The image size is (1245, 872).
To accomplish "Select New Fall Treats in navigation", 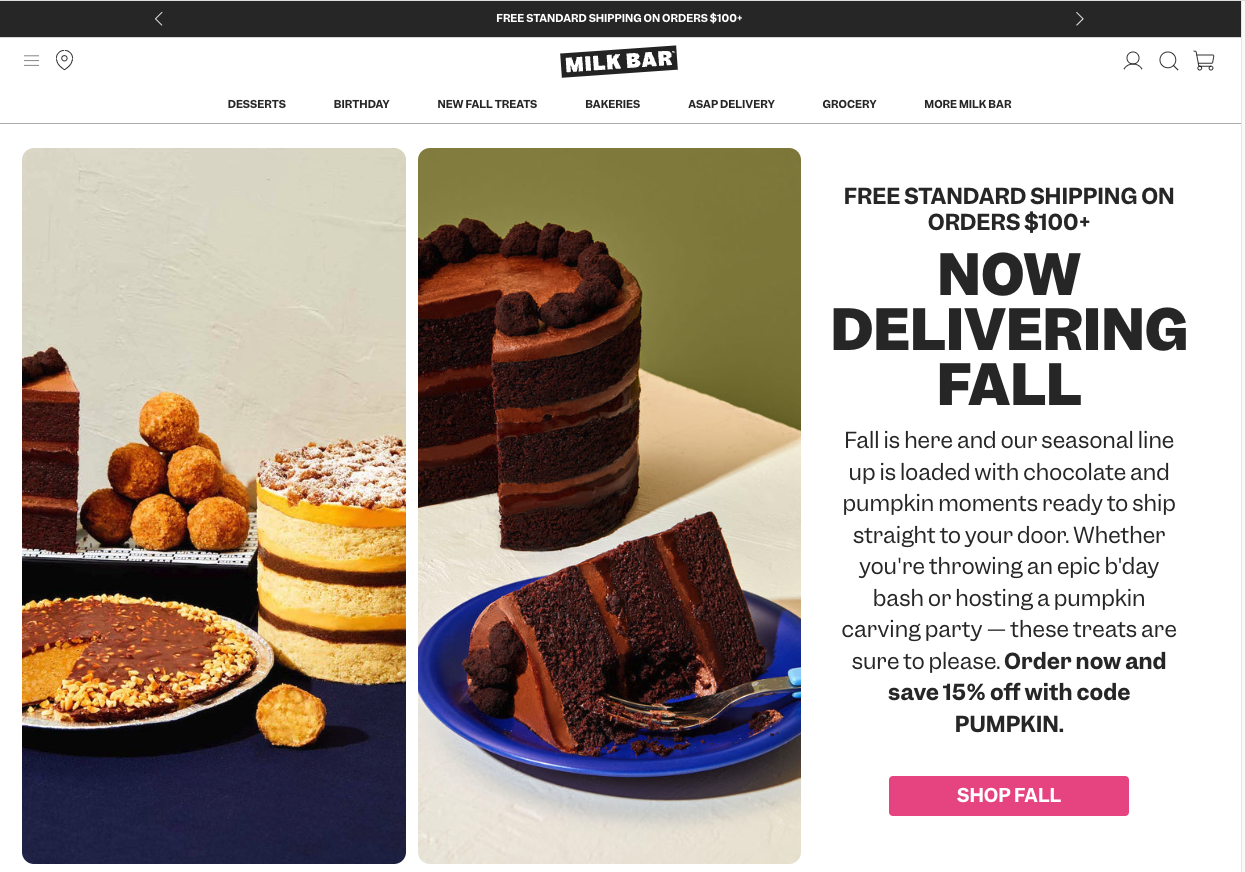I will coord(487,104).
